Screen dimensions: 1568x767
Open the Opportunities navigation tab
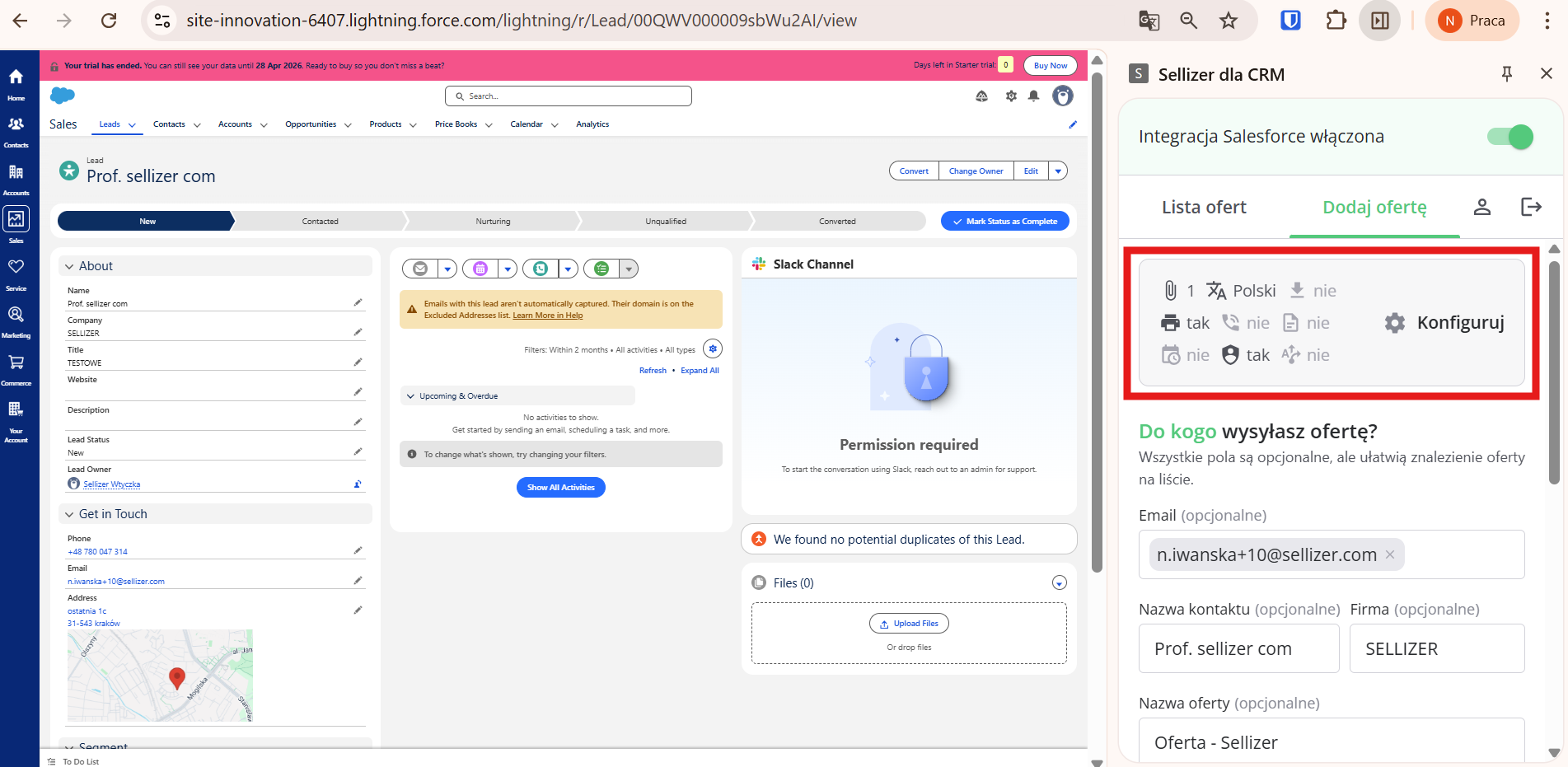point(311,124)
